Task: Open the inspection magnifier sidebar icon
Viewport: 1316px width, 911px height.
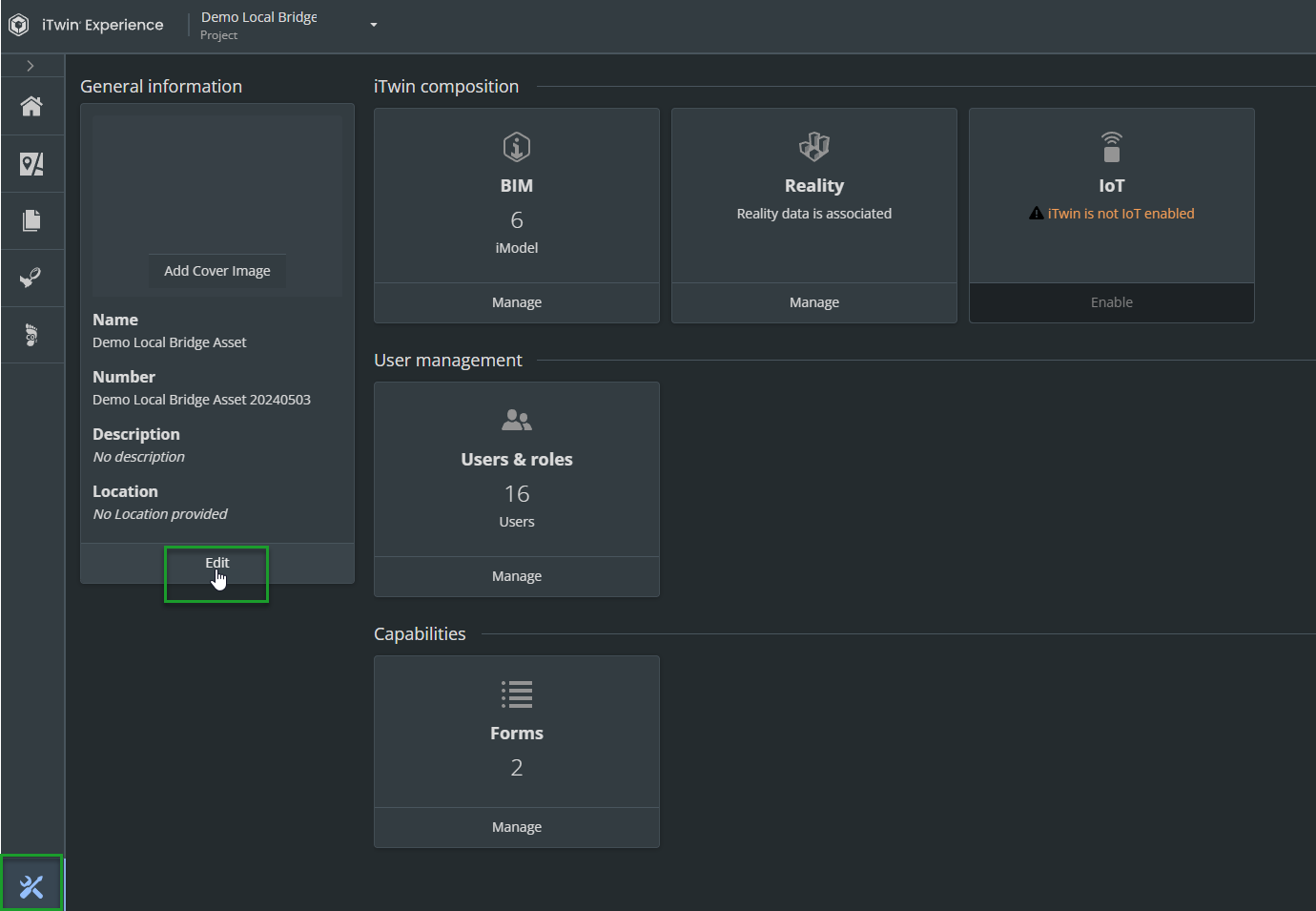Action: [x=31, y=278]
